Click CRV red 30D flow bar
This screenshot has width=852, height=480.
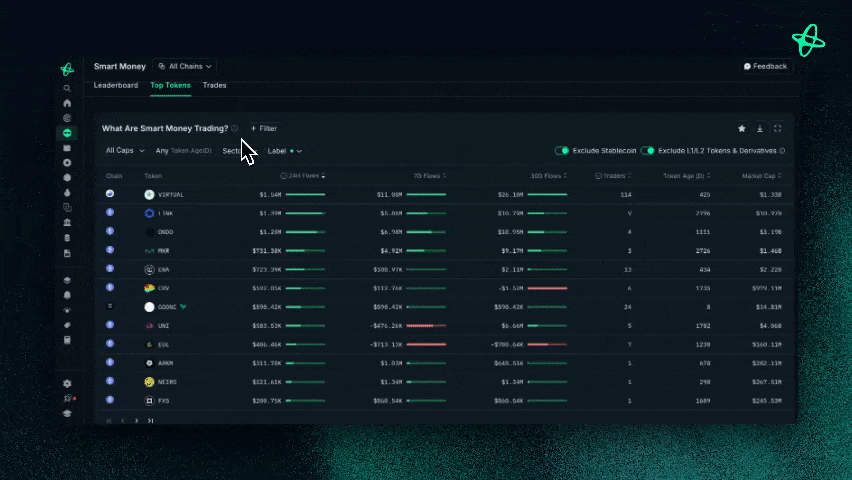click(547, 288)
